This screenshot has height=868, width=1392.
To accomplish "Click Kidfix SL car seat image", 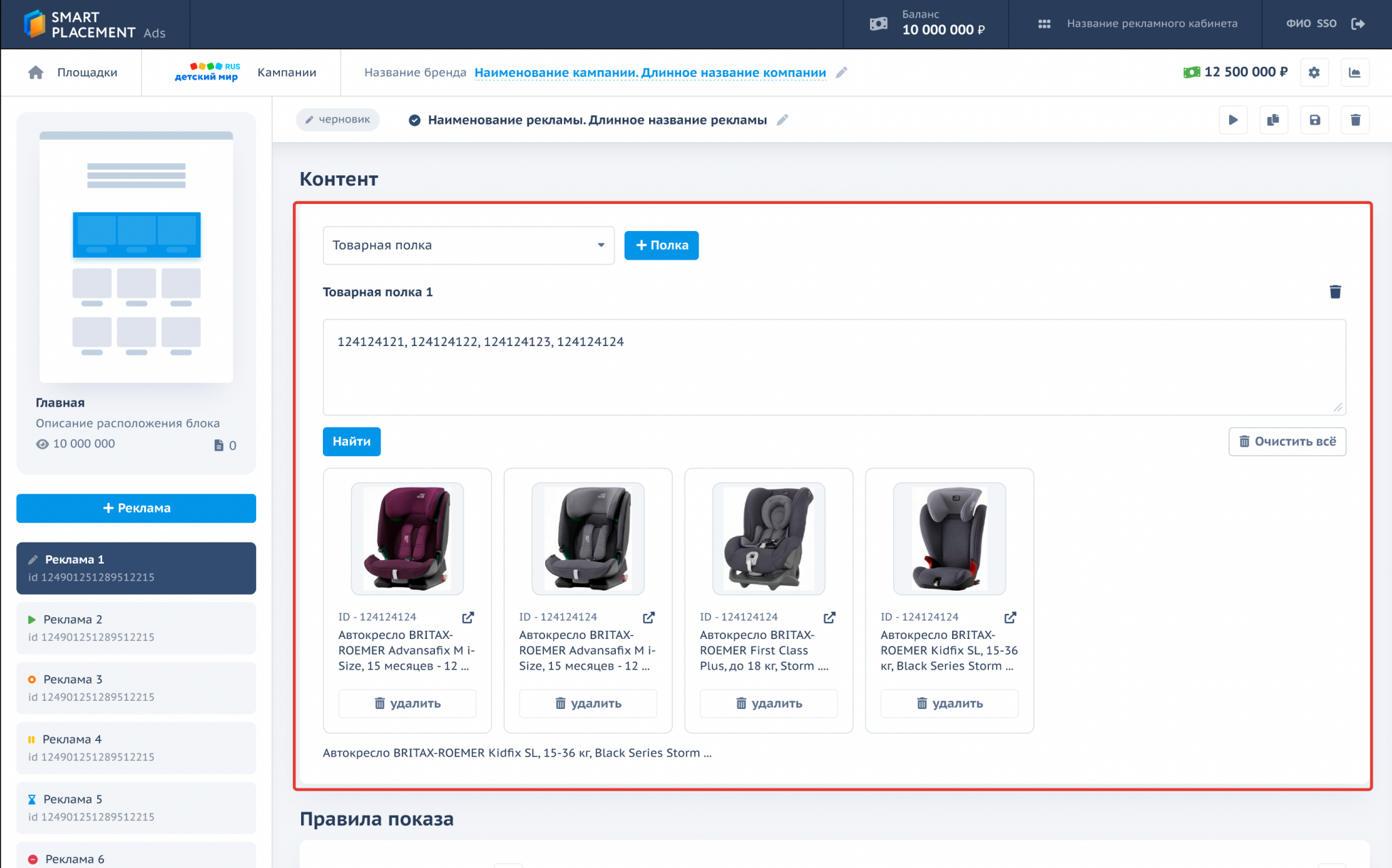I will pos(950,538).
